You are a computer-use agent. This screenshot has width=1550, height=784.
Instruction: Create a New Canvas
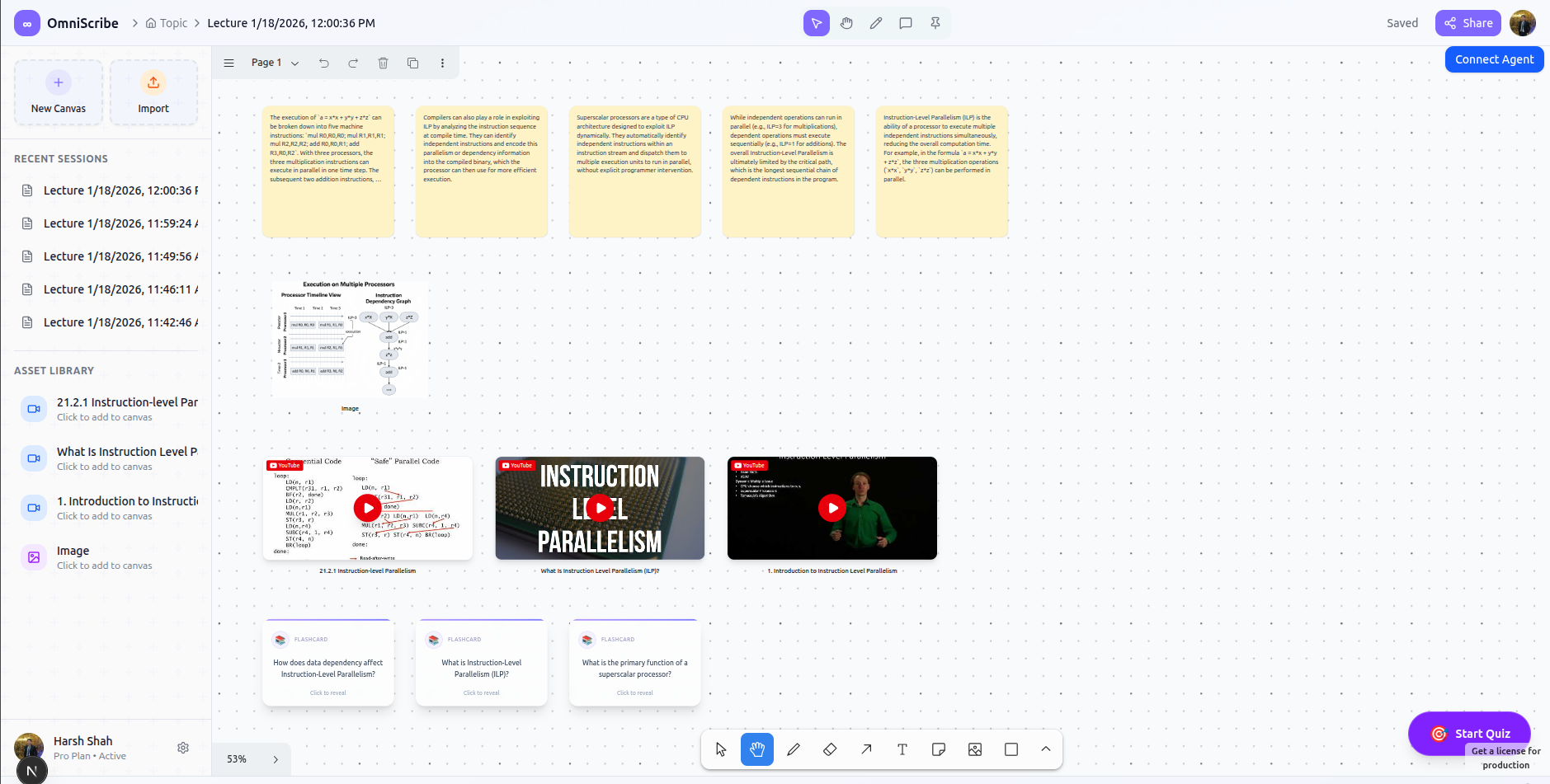tap(59, 92)
